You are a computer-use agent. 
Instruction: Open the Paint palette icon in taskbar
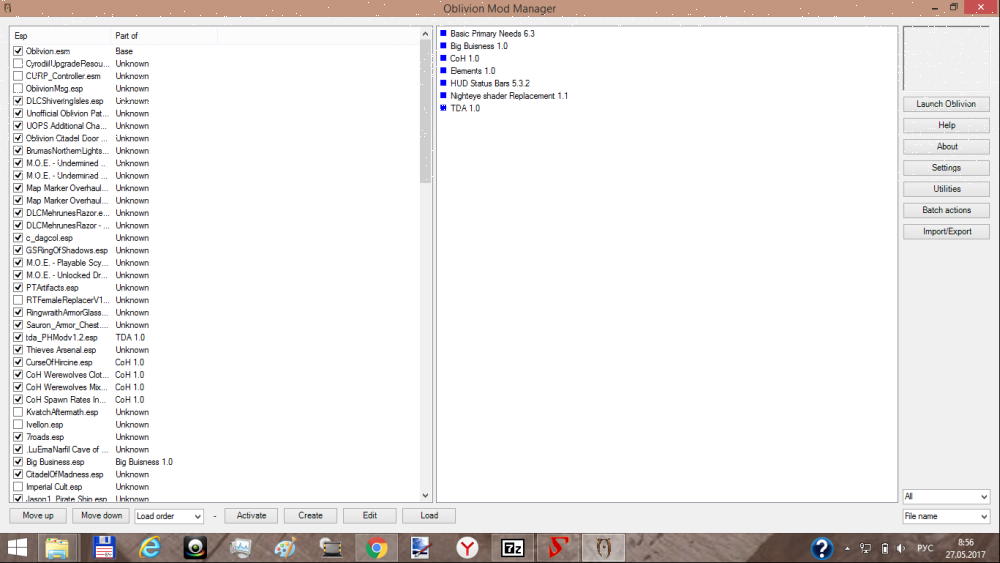(x=285, y=548)
